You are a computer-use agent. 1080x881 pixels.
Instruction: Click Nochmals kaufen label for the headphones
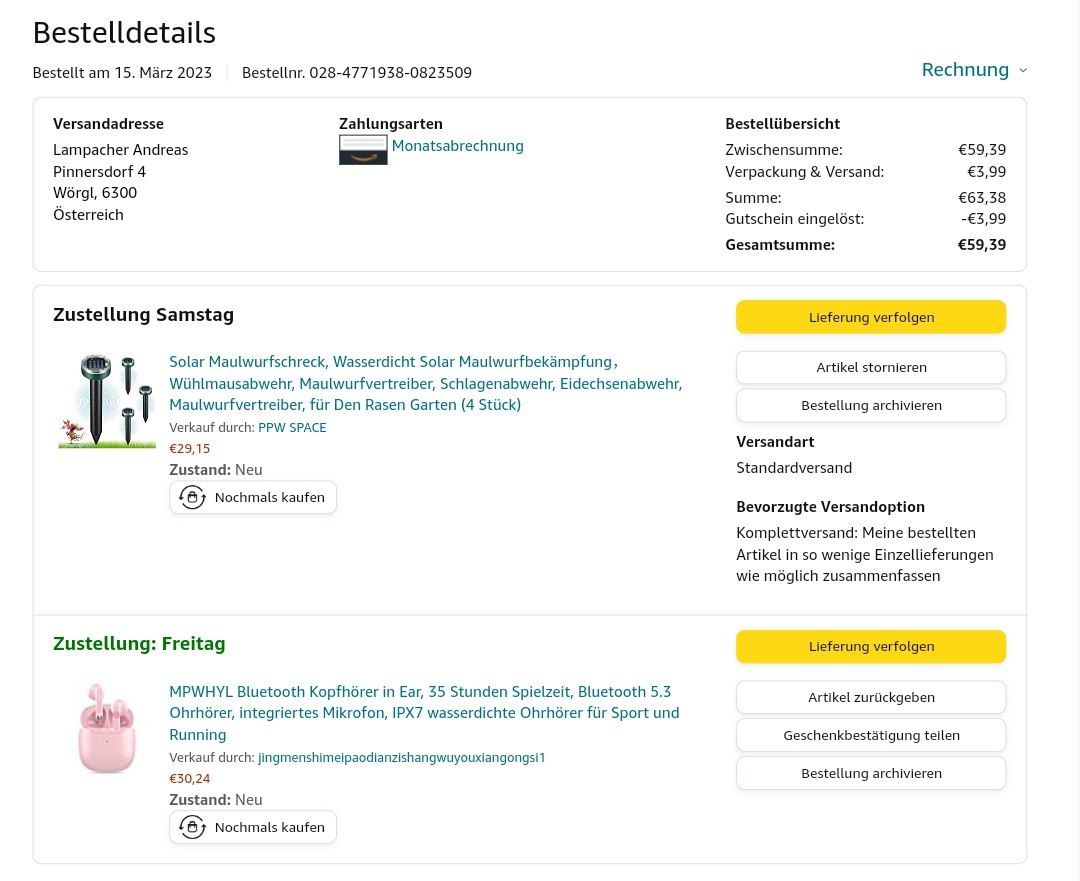[x=269, y=827]
